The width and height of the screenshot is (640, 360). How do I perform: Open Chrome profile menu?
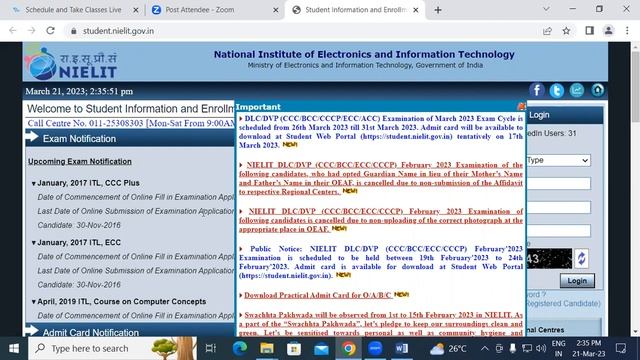pos(608,31)
